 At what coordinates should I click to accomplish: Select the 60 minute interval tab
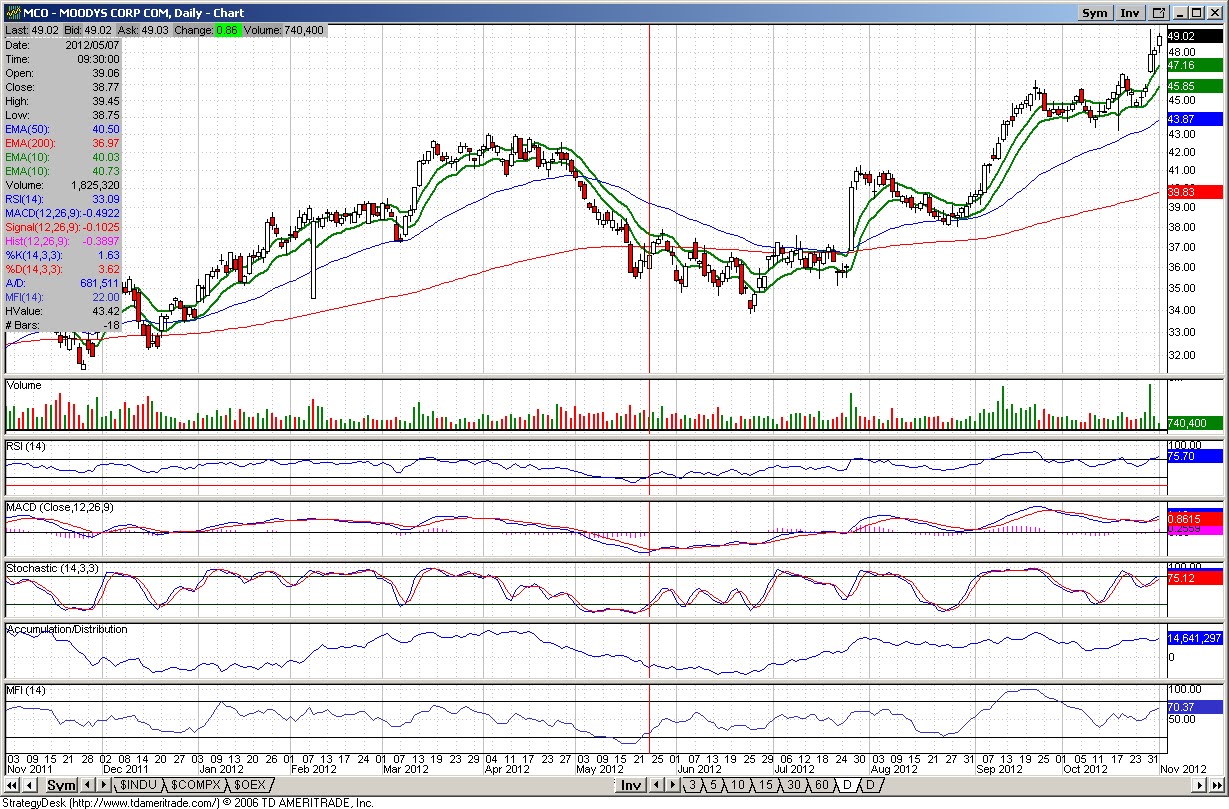(x=821, y=785)
